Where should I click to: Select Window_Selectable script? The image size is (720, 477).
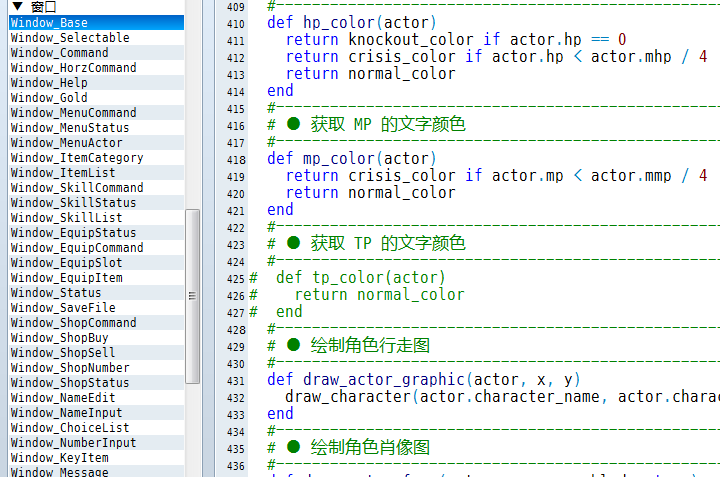96,38
